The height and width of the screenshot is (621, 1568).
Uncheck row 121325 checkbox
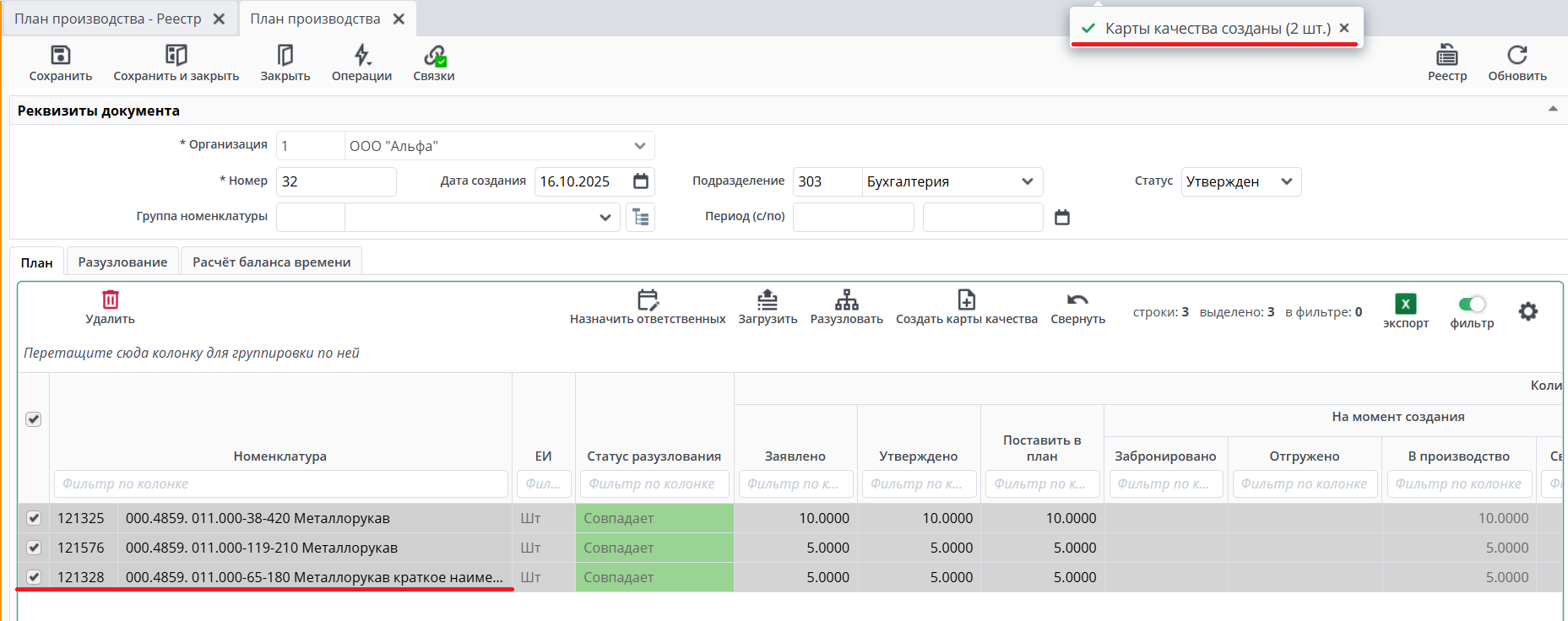pyautogui.click(x=34, y=518)
